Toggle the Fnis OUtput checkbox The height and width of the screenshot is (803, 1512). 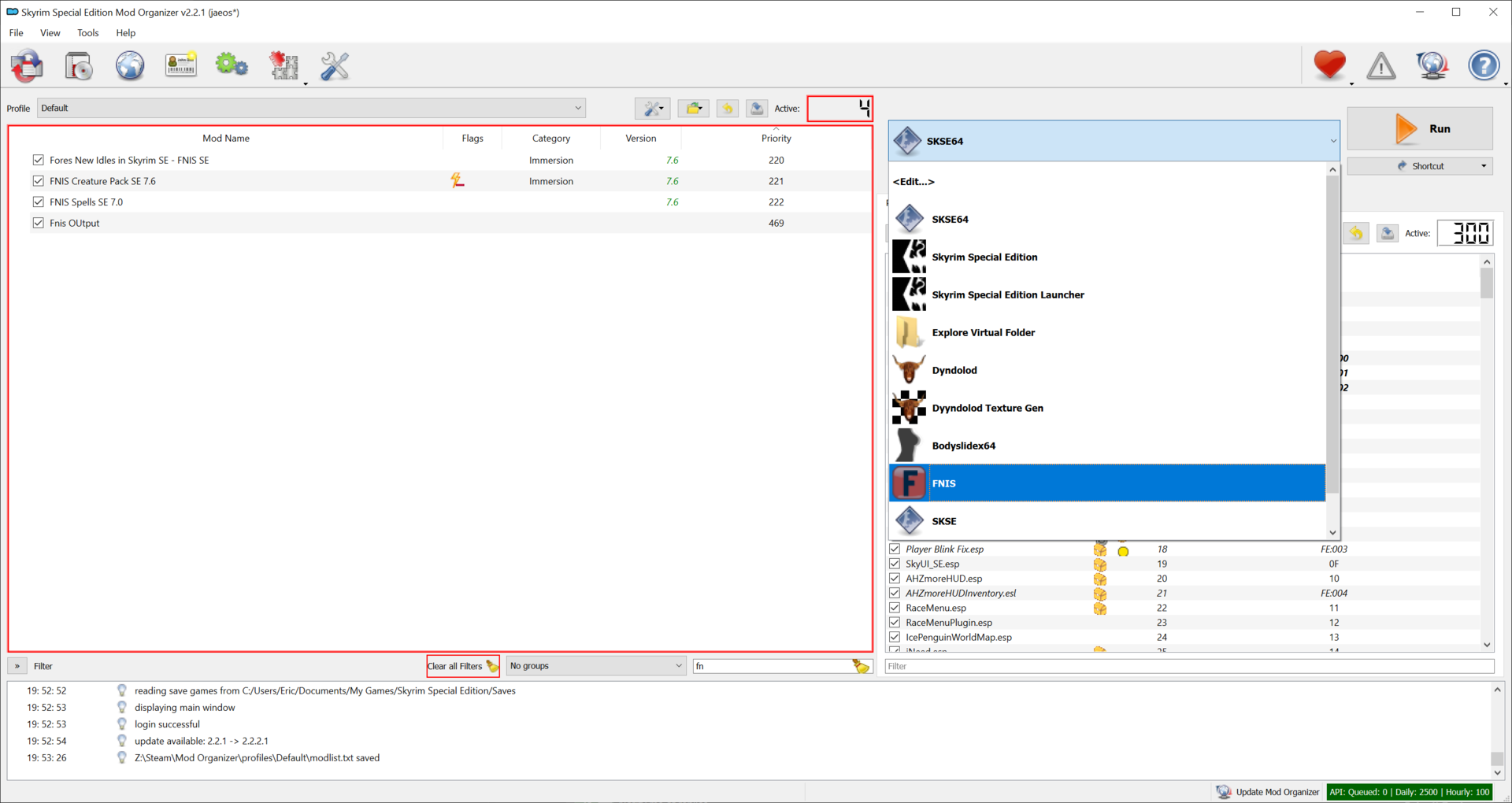[x=38, y=223]
